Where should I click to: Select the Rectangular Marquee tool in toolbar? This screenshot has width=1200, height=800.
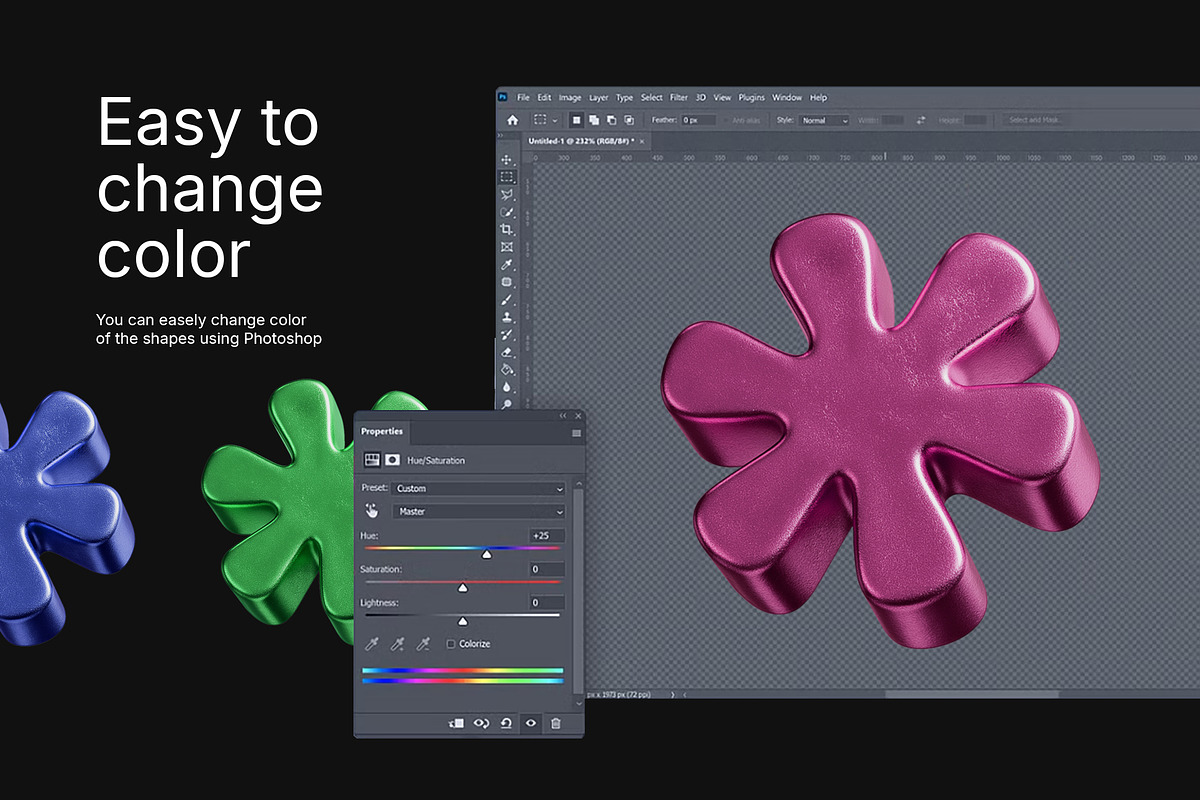tap(507, 177)
